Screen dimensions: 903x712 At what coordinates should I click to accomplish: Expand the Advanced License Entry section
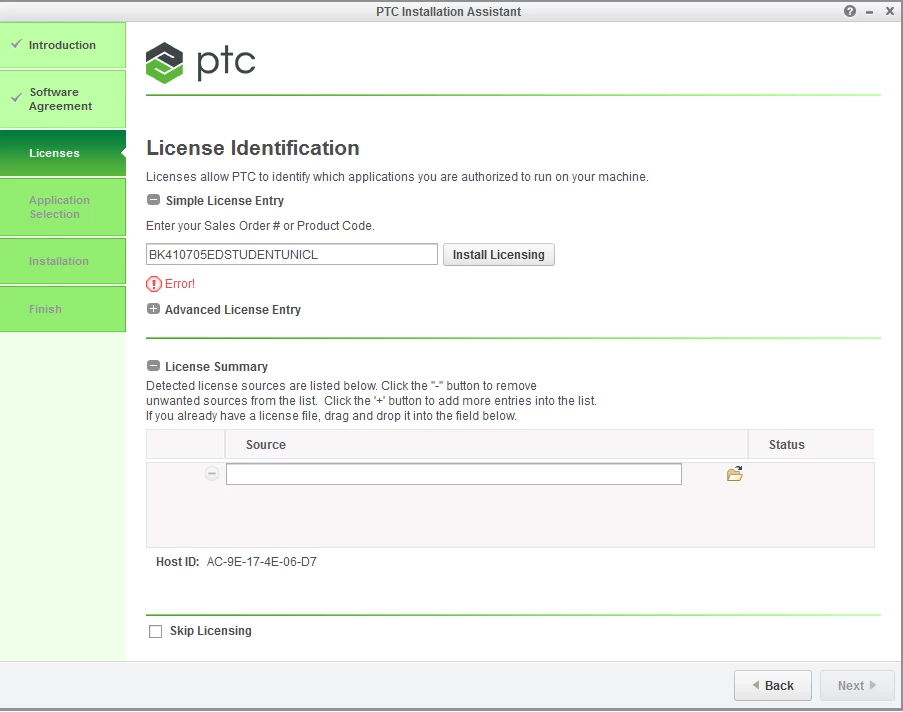pos(153,309)
